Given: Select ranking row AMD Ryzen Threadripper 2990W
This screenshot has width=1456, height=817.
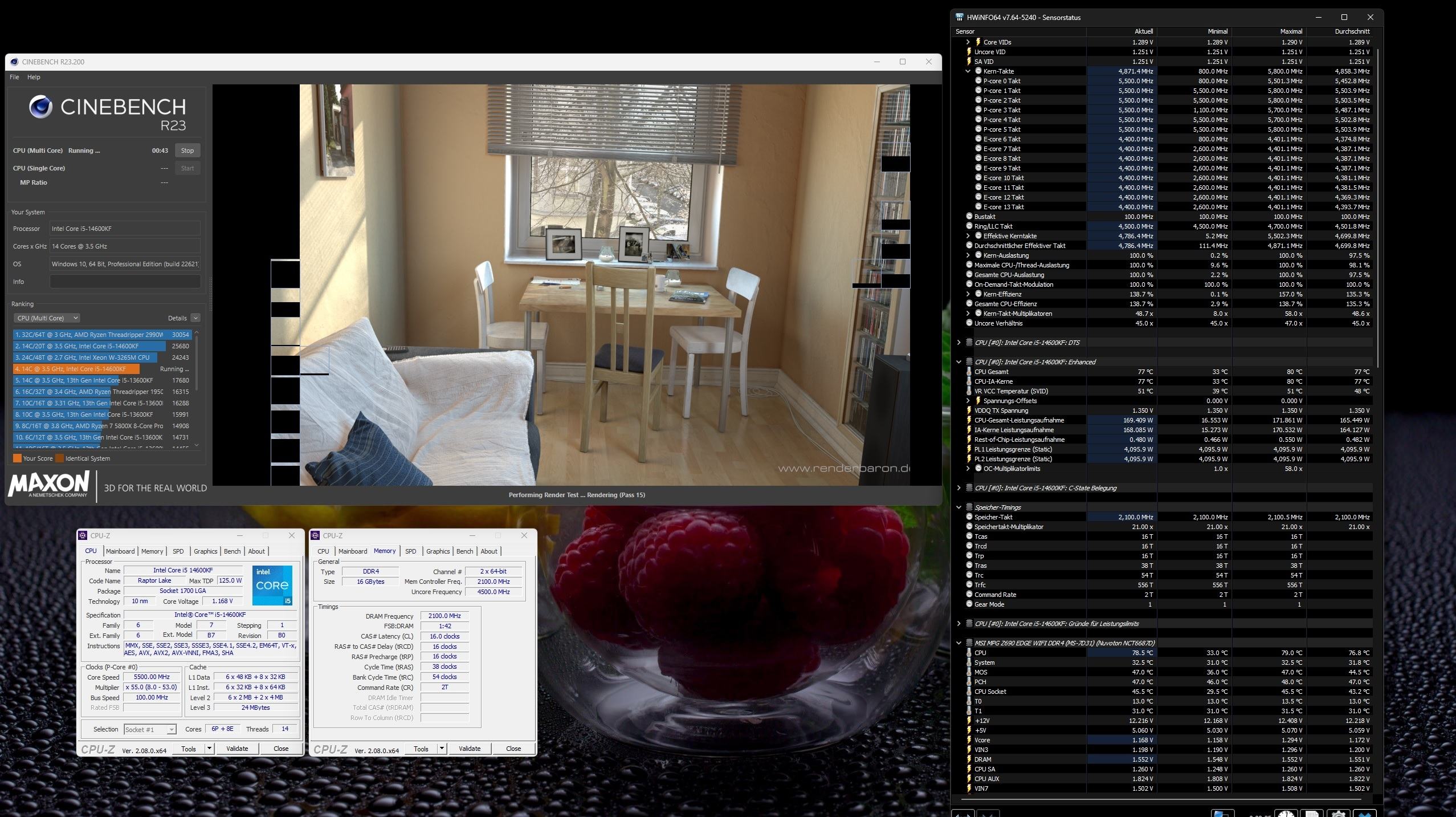Looking at the screenshot, I should (101, 335).
